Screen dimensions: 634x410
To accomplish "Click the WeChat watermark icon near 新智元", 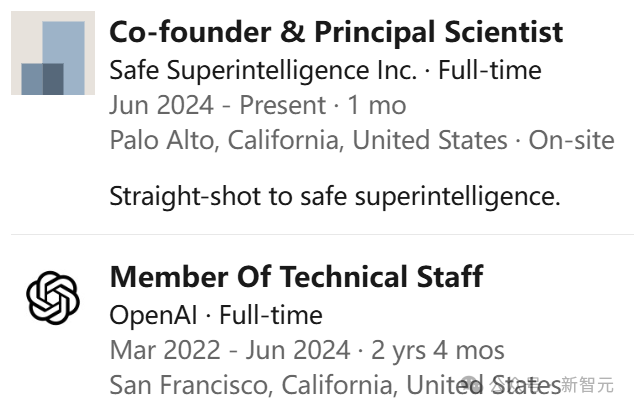I will click(x=472, y=384).
